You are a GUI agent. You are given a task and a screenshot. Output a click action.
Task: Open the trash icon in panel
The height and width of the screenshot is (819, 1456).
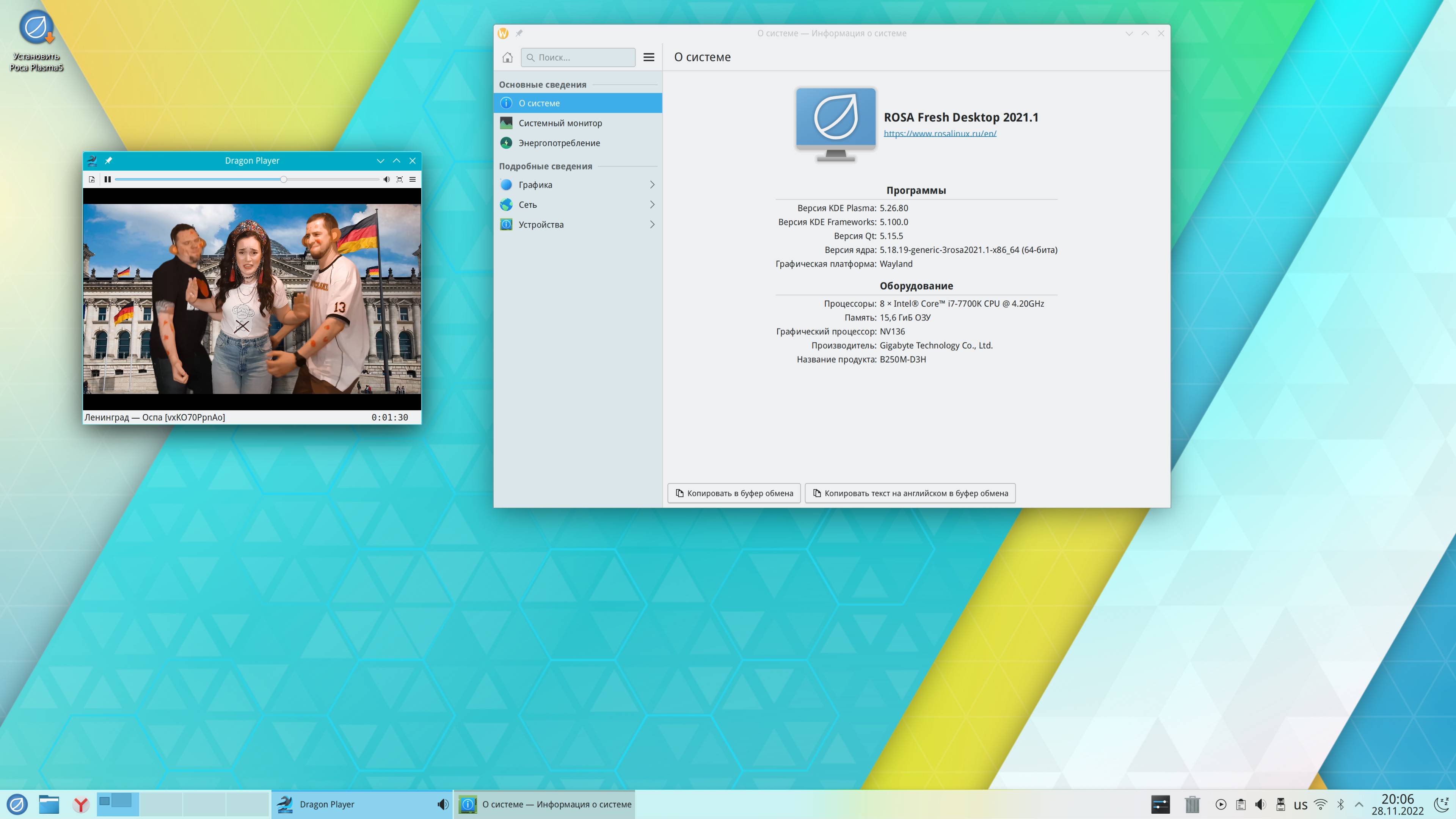1192,804
